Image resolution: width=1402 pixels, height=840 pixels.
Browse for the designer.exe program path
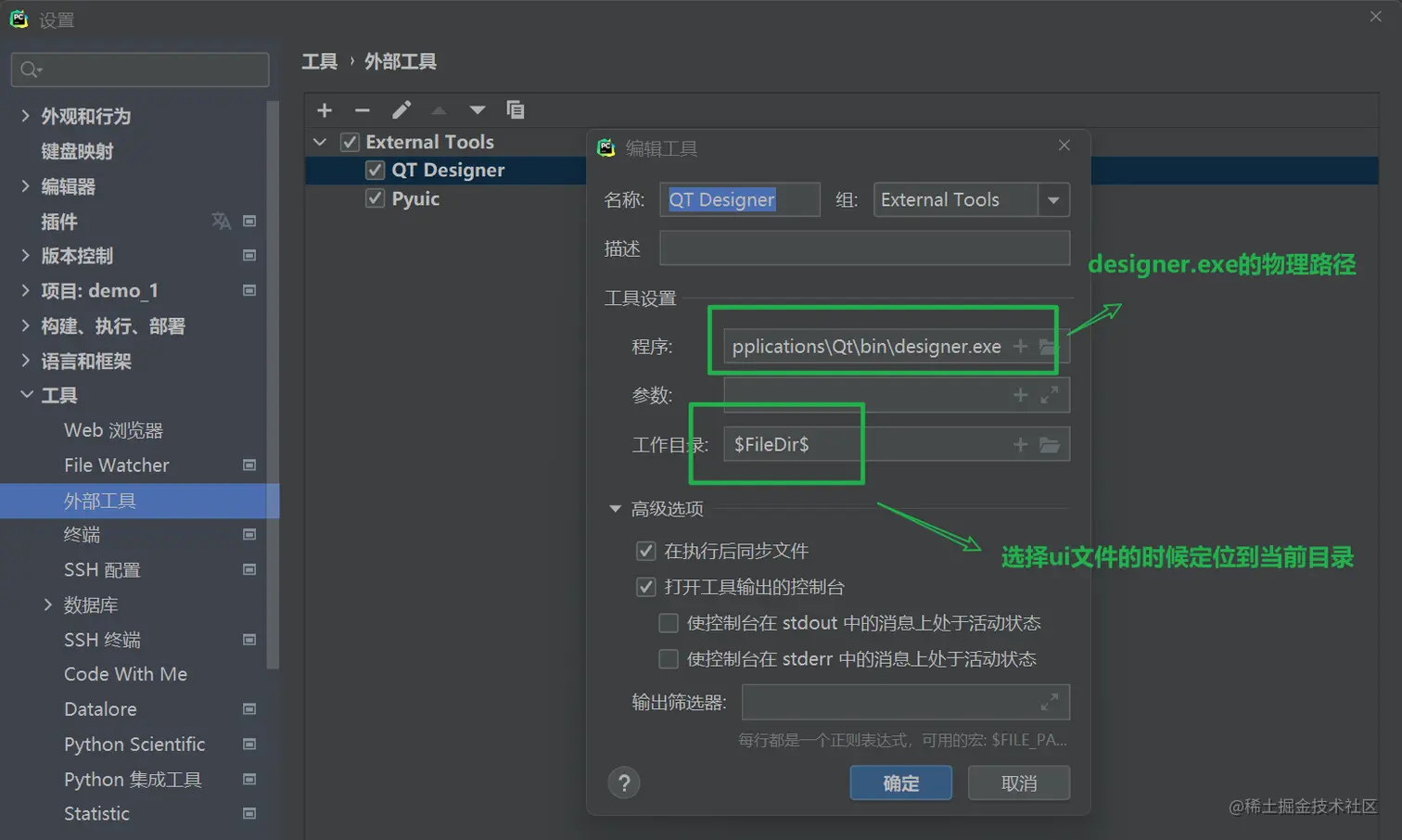[1050, 344]
